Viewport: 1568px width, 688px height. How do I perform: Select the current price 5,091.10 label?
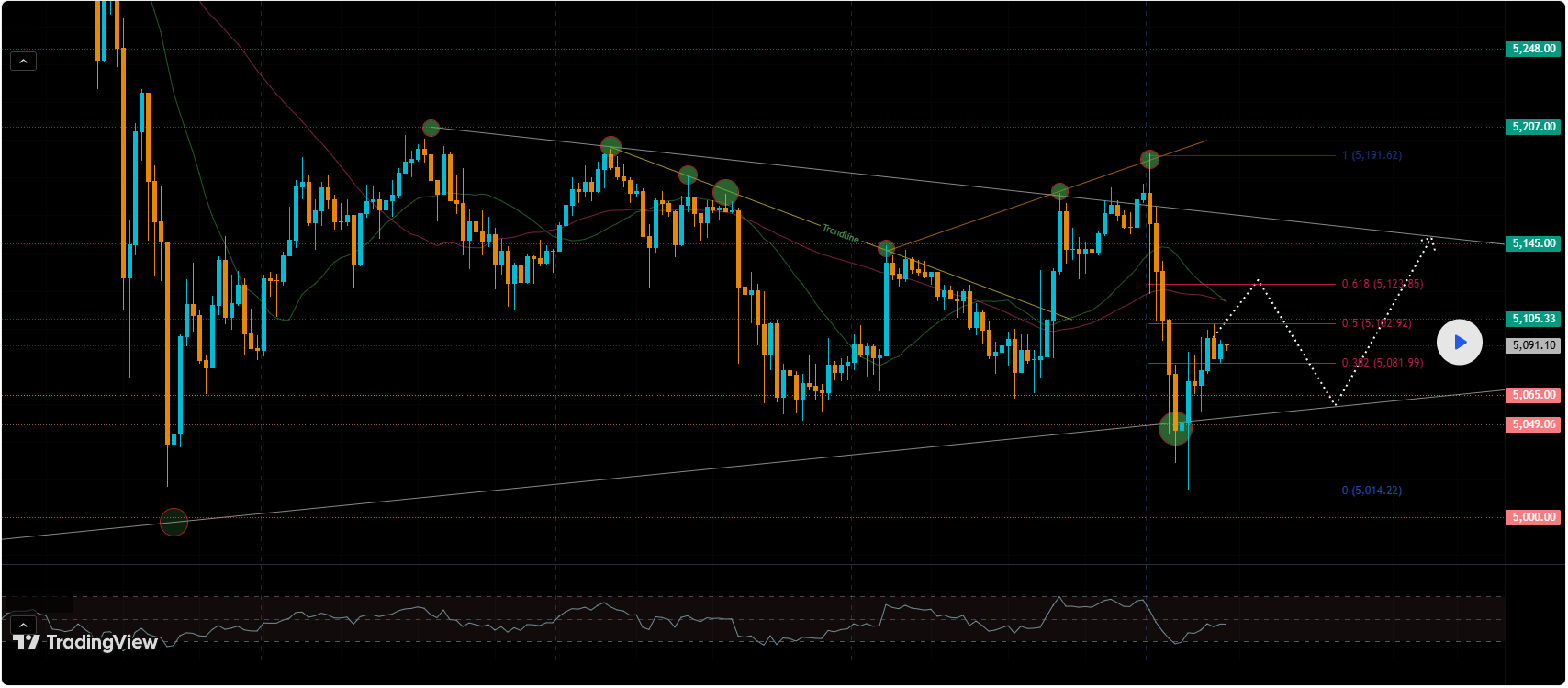(x=1533, y=345)
